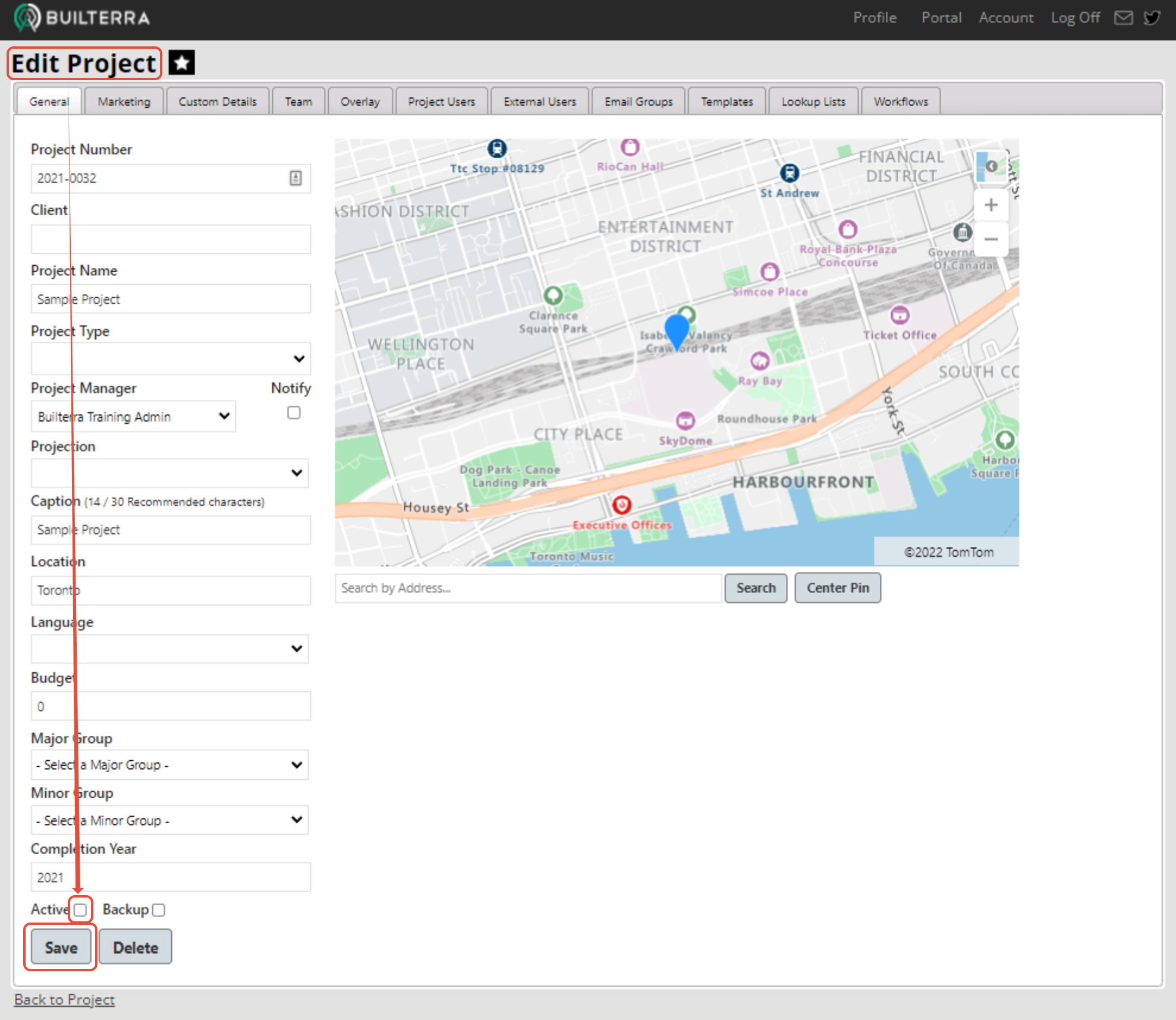
Task: Click the SkyDome marker on the map
Action: click(686, 421)
